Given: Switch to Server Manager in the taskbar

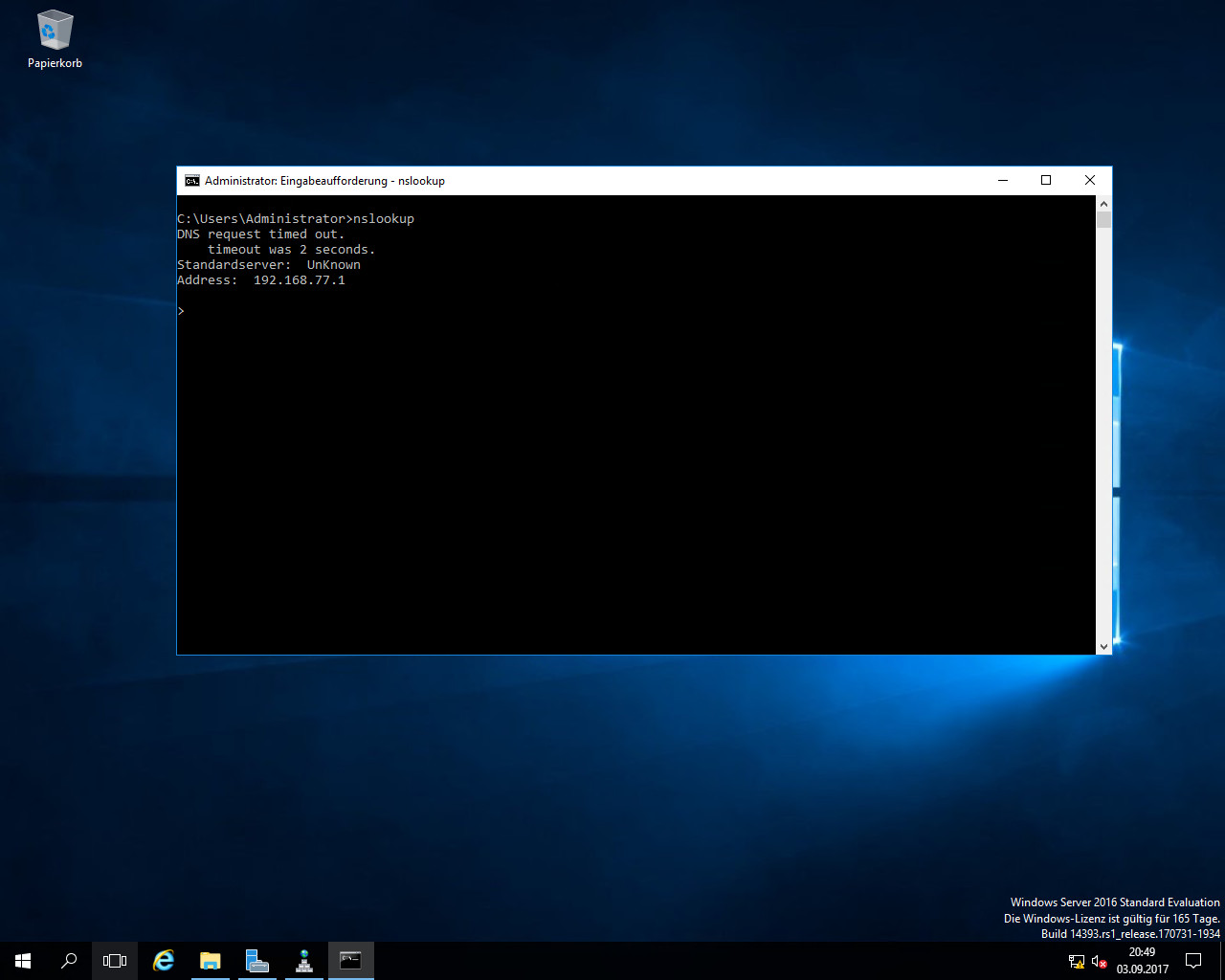Looking at the screenshot, I should point(256,961).
